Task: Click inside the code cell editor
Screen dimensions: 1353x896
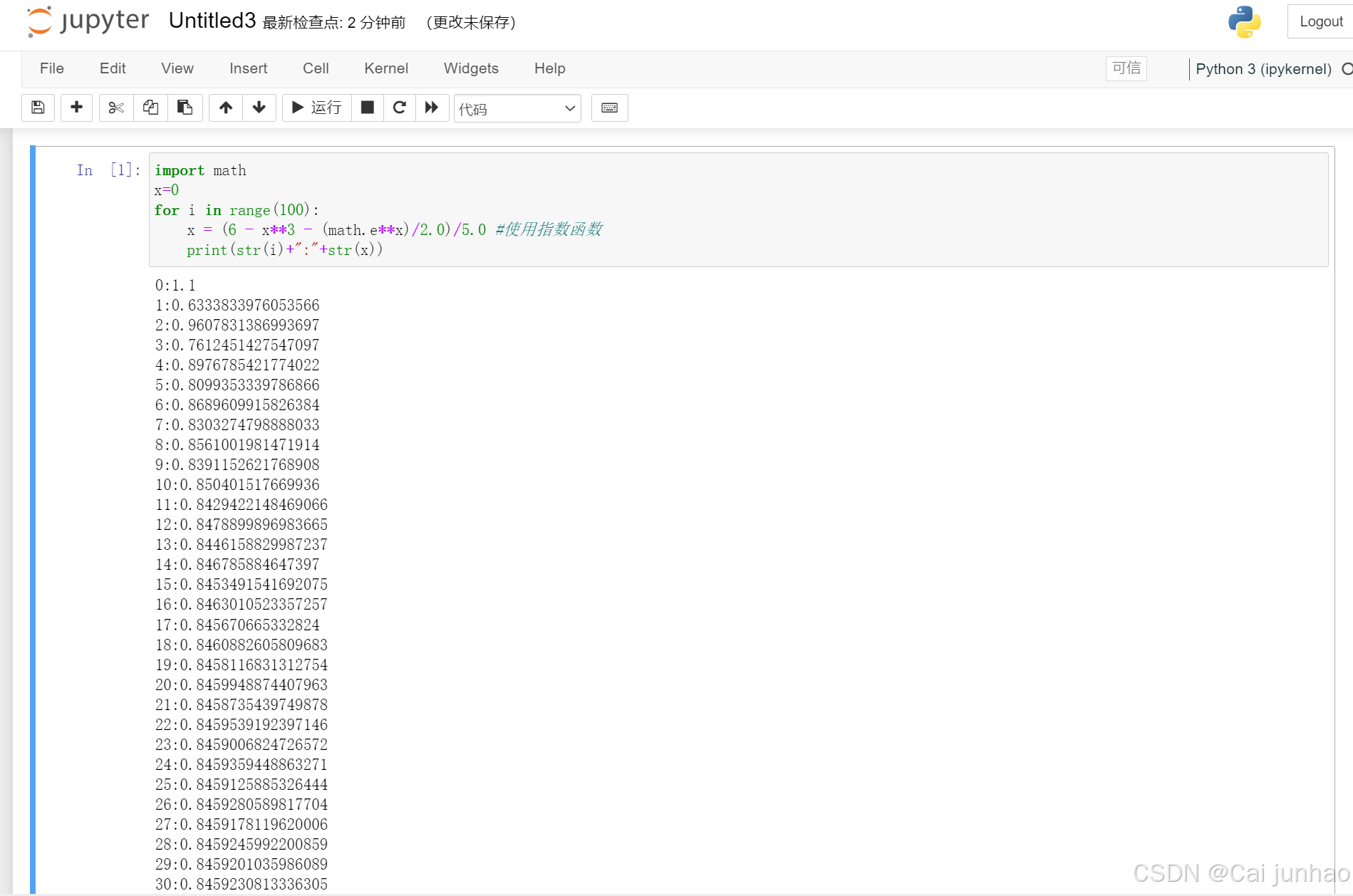Action: click(x=738, y=210)
